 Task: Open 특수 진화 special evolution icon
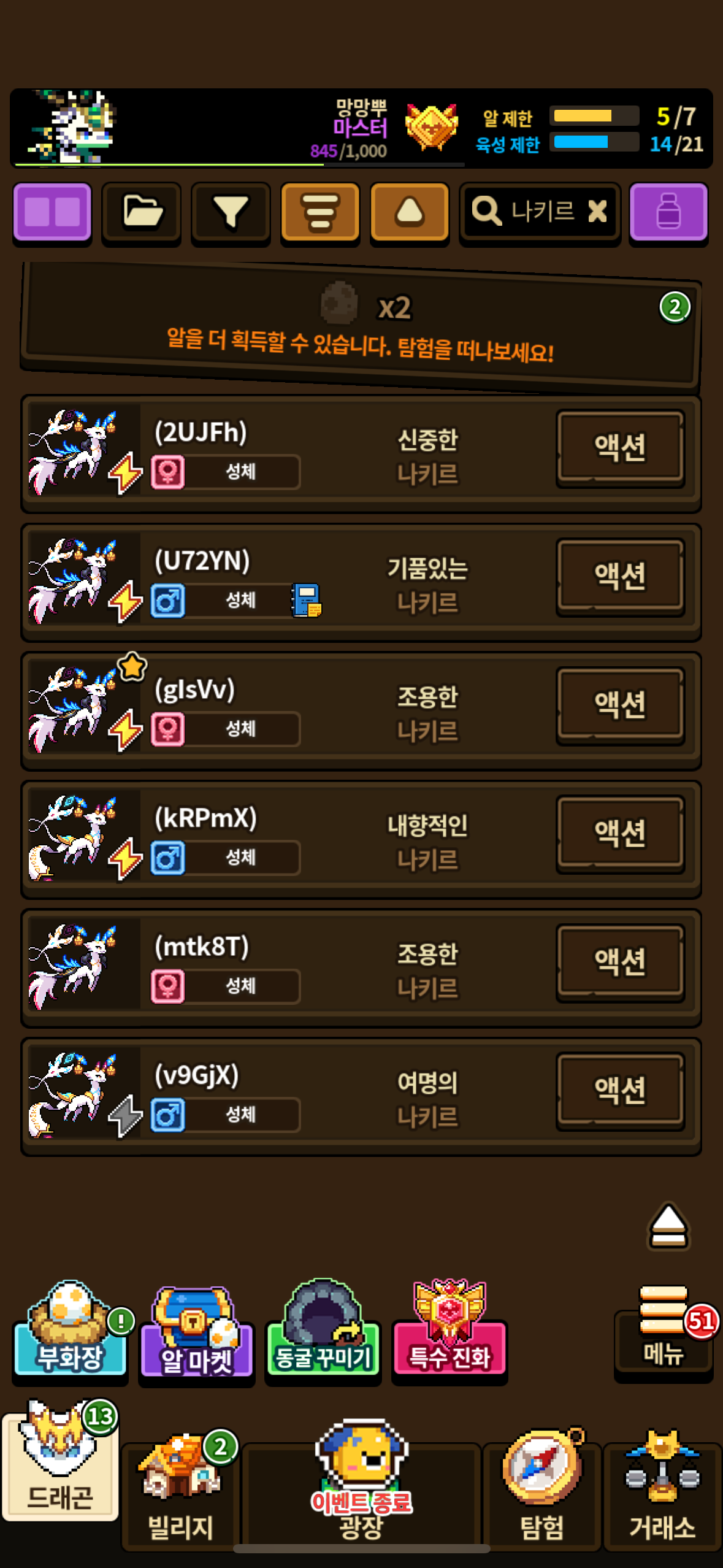449,1328
